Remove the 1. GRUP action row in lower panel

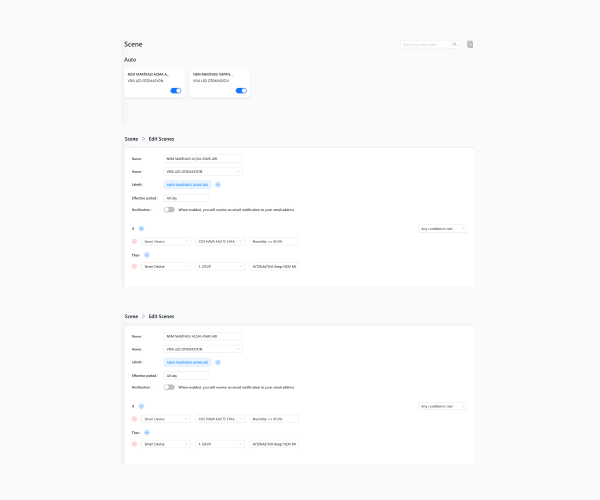[x=134, y=444]
